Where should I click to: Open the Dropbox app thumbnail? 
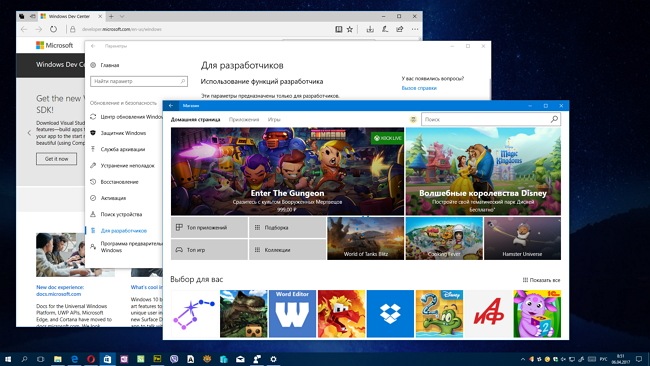coord(390,314)
